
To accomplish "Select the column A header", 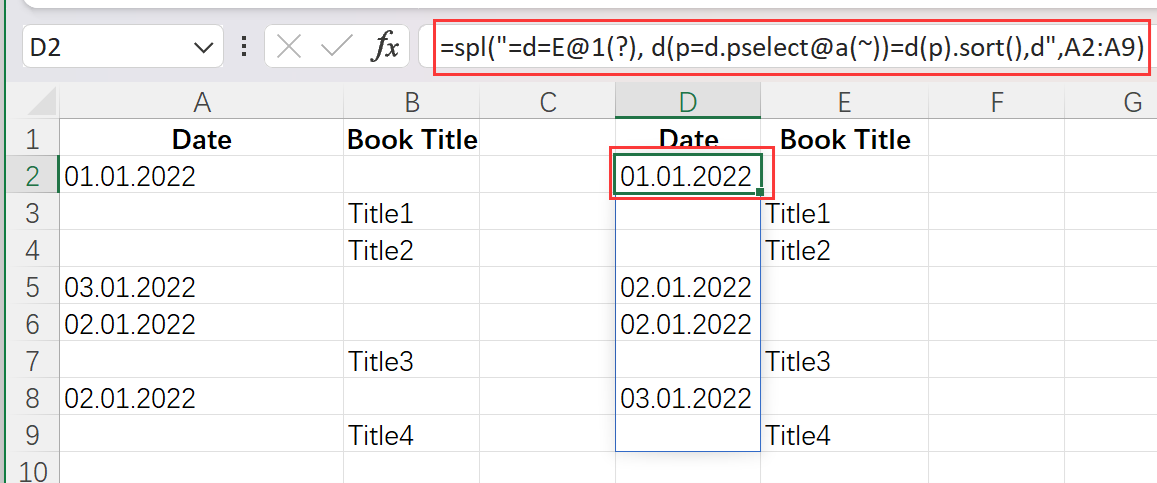I will 201,102.
